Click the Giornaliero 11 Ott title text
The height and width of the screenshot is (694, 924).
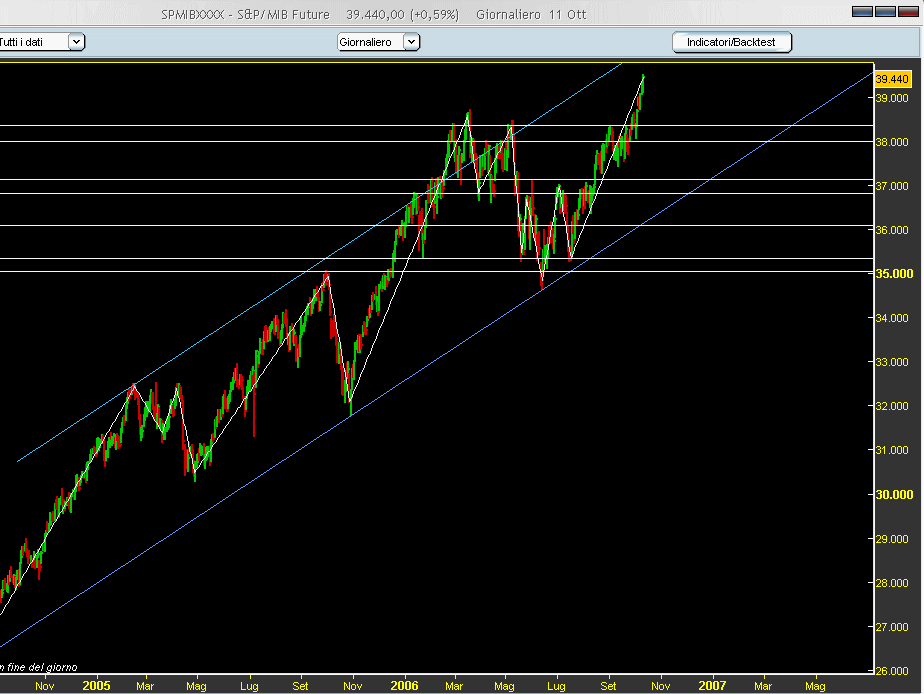coord(531,15)
